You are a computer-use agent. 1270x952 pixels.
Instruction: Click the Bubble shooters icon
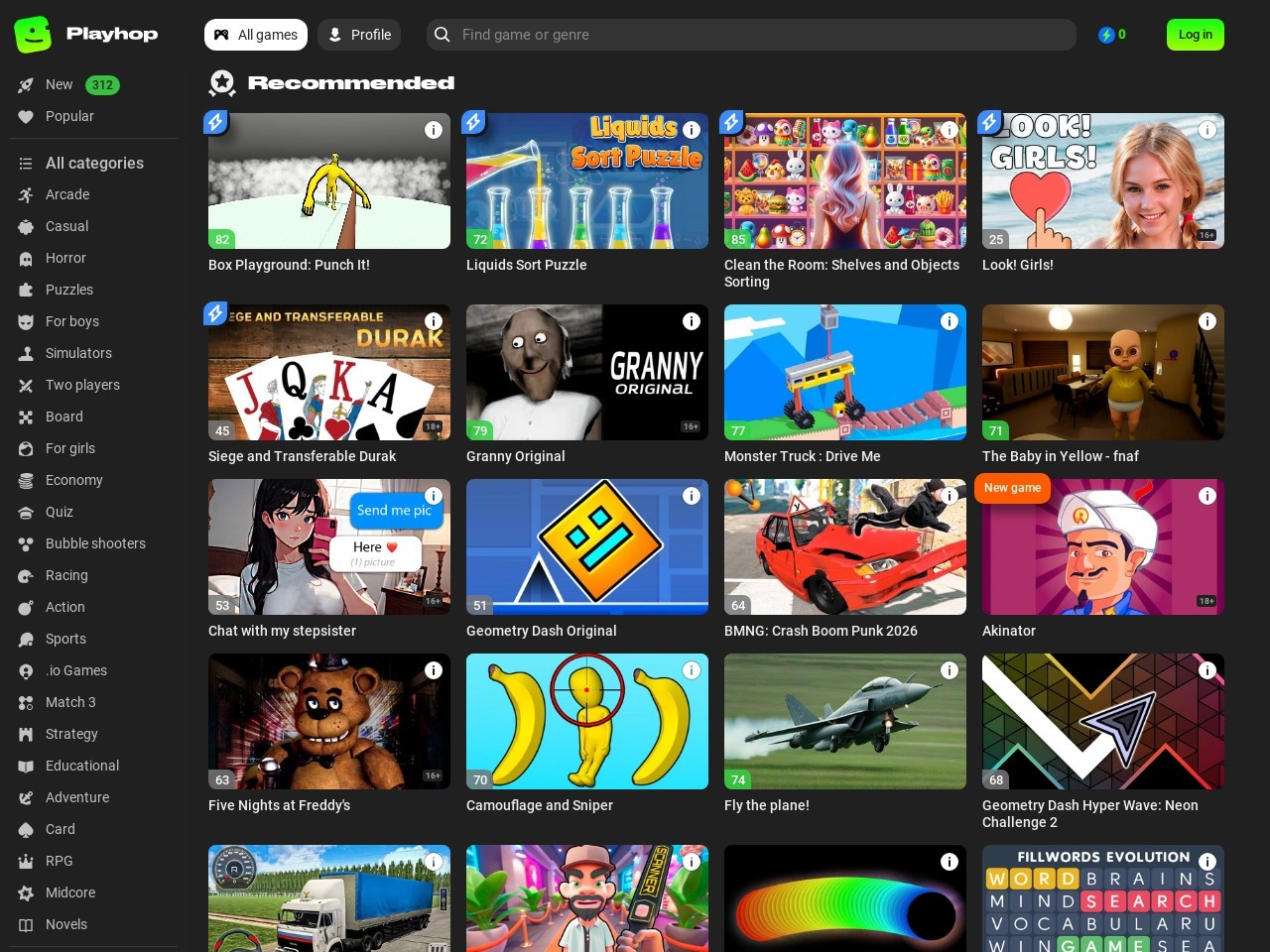26,544
